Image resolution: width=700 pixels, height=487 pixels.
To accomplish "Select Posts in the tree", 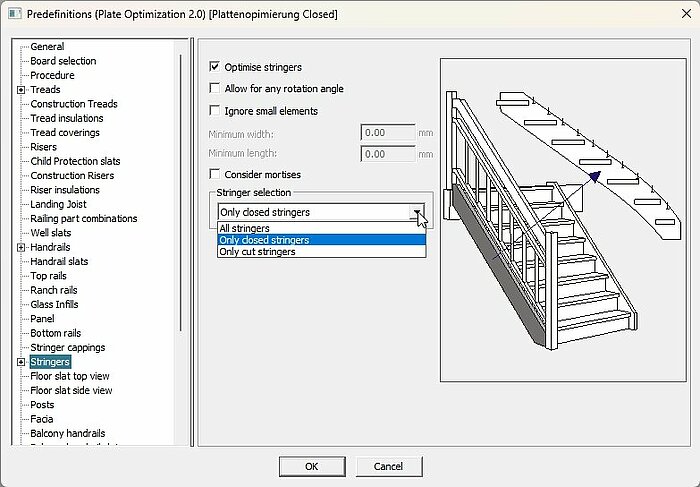I will click(x=42, y=404).
